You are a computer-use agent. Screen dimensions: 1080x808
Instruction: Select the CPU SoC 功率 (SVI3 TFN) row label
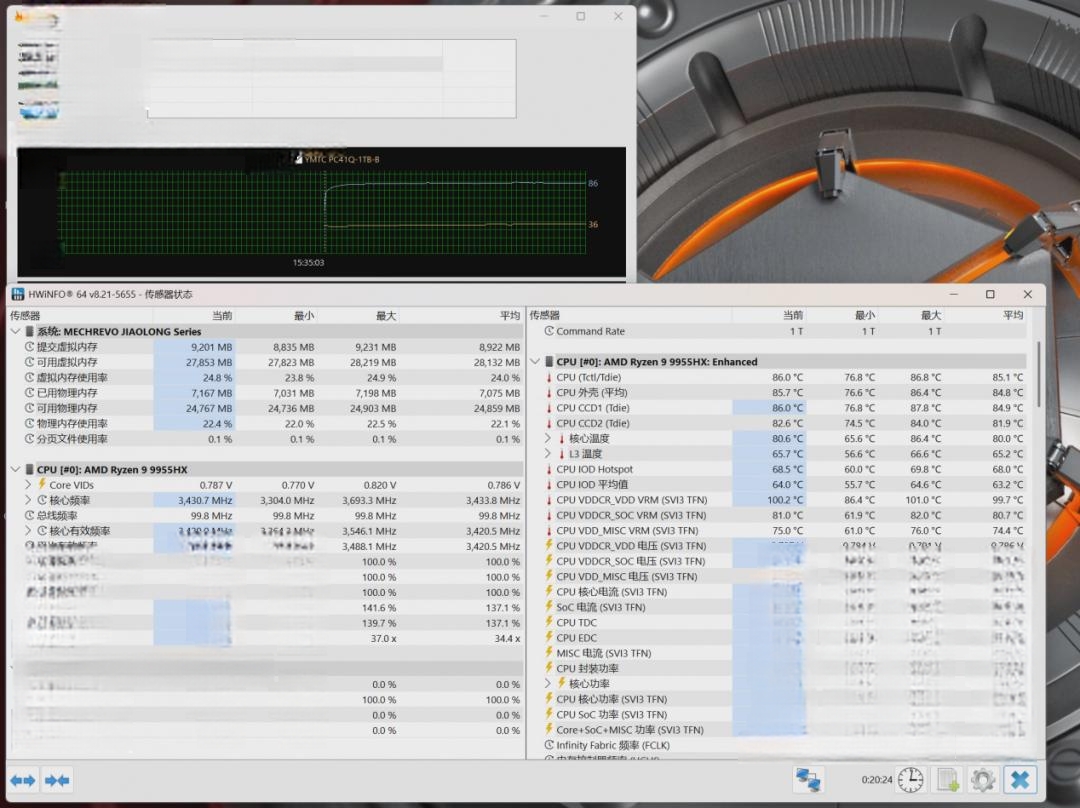click(x=612, y=714)
